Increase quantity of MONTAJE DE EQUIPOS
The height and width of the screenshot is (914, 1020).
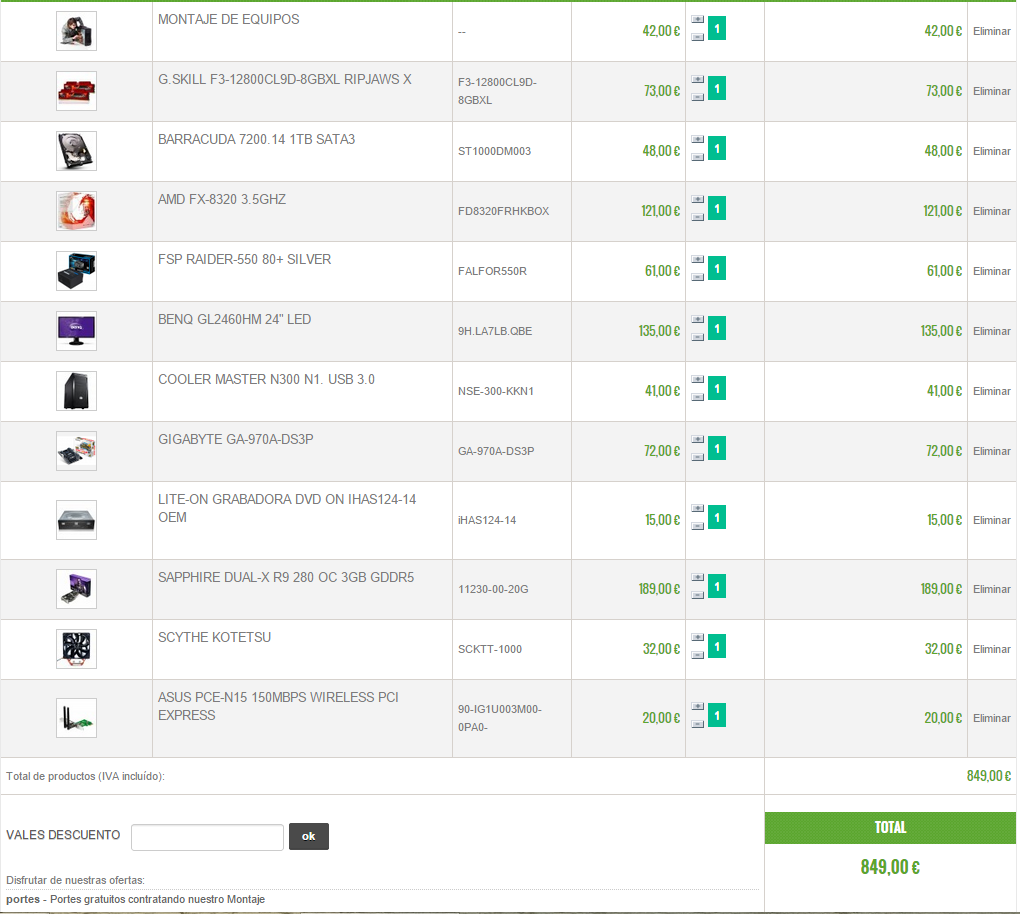point(697,20)
